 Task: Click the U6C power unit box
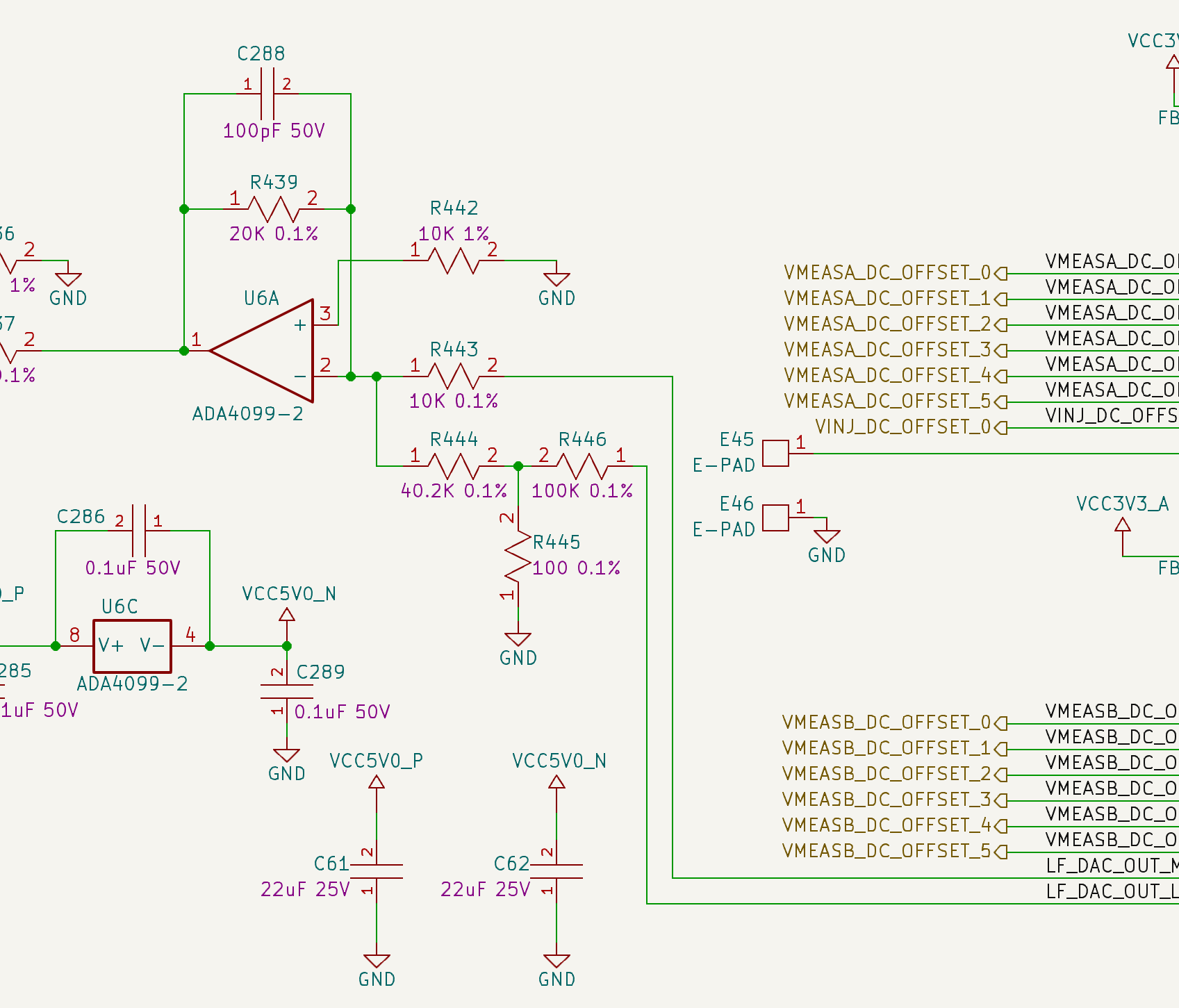(x=132, y=646)
